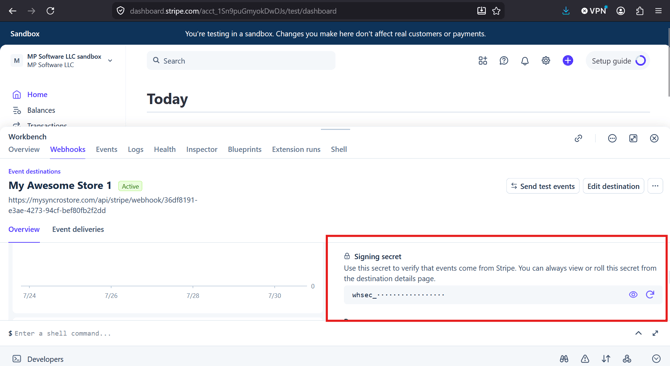Open the Setup guide
This screenshot has width=670, height=366.
pyautogui.click(x=618, y=61)
